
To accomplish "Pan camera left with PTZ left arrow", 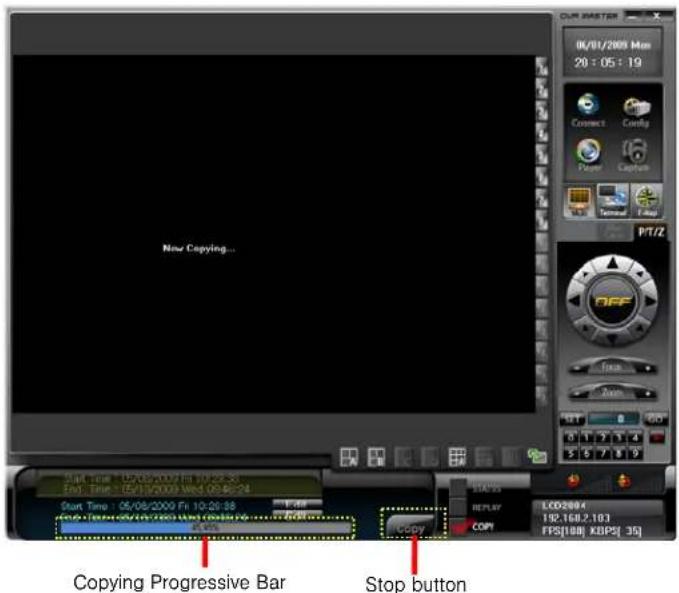I will tap(574, 301).
